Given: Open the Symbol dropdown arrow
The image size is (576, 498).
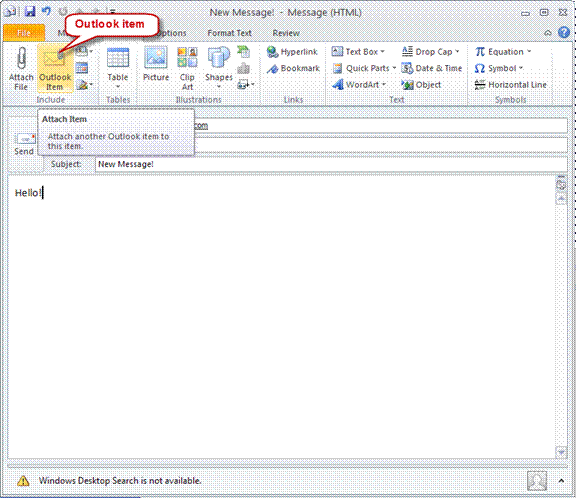Looking at the screenshot, I should click(x=521, y=68).
